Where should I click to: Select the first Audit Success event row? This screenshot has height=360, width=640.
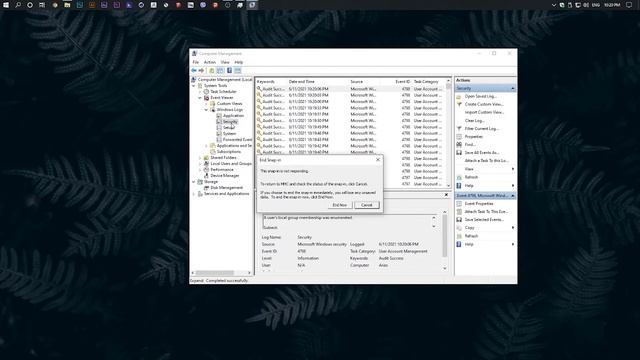(x=351, y=89)
